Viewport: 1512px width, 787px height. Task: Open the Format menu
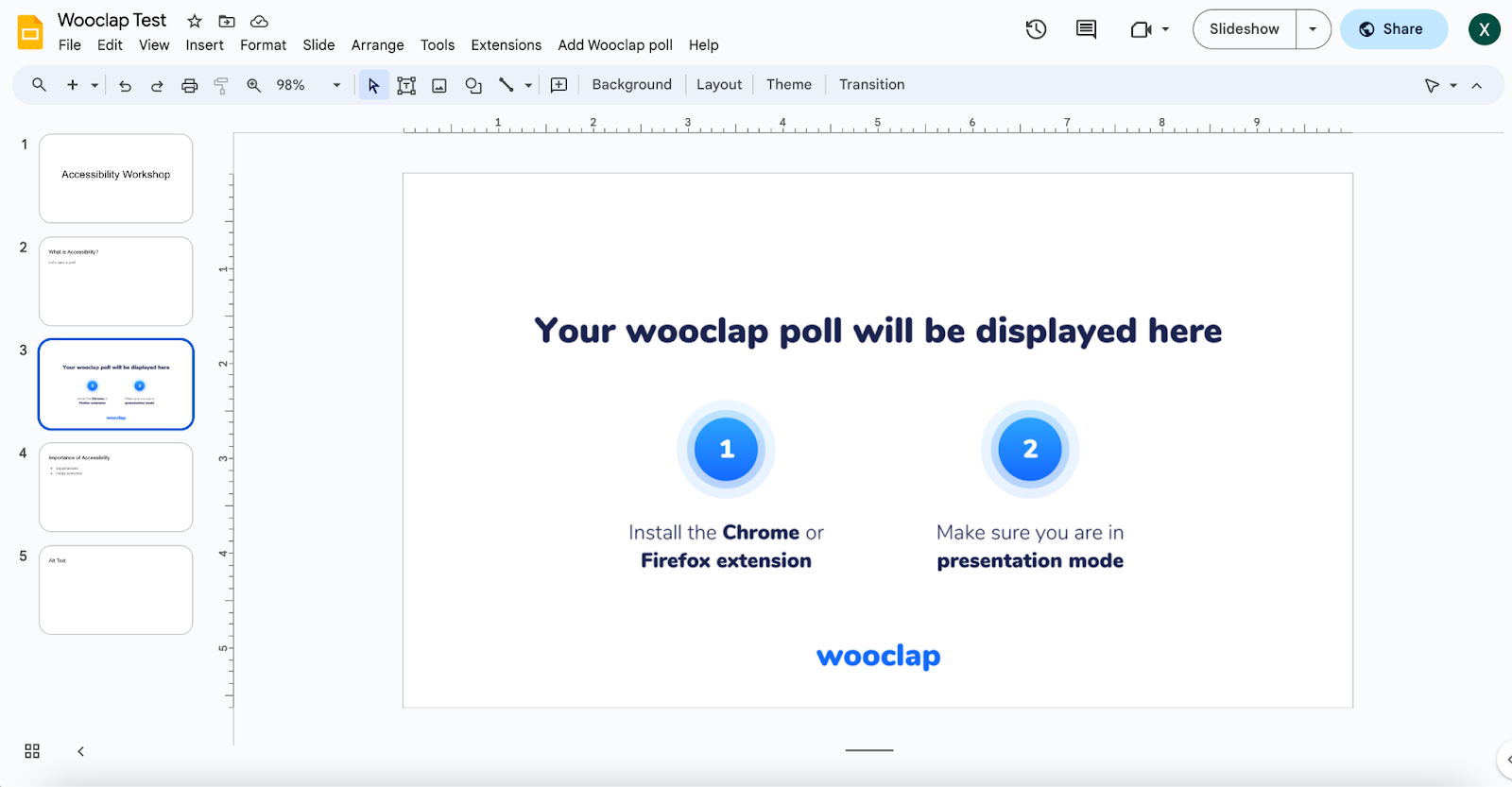263,45
